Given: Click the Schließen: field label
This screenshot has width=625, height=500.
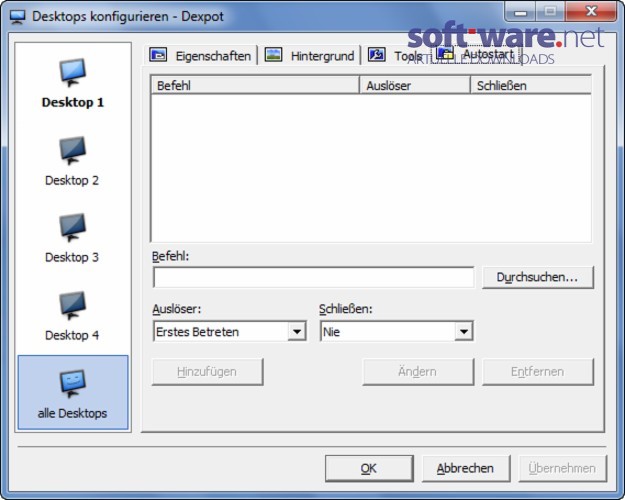Looking at the screenshot, I should pyautogui.click(x=346, y=309).
